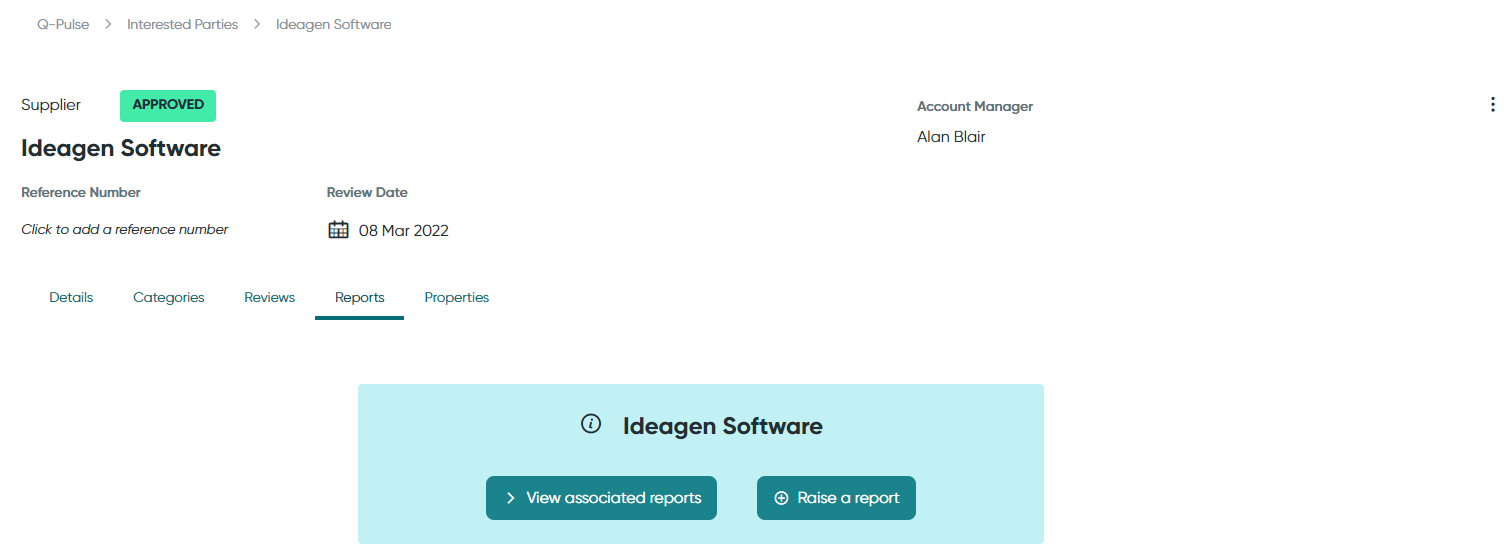This screenshot has width=1504, height=560.
Task: Open the Details tab
Action: pos(71,298)
